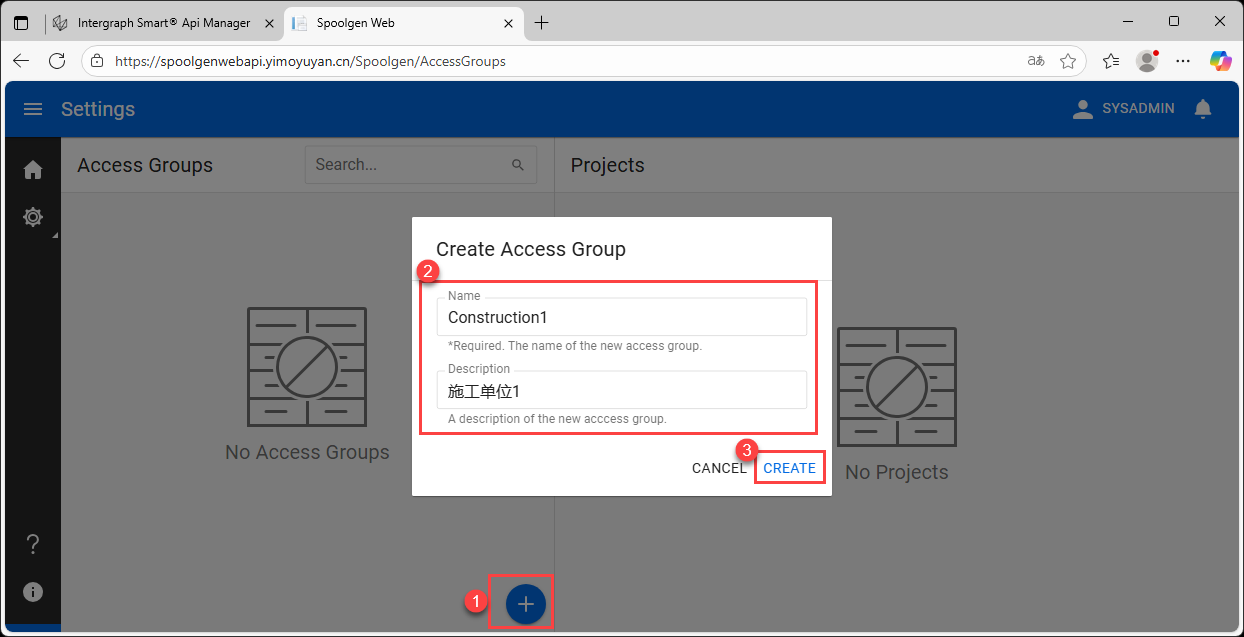Open the notifications bell

click(1203, 109)
